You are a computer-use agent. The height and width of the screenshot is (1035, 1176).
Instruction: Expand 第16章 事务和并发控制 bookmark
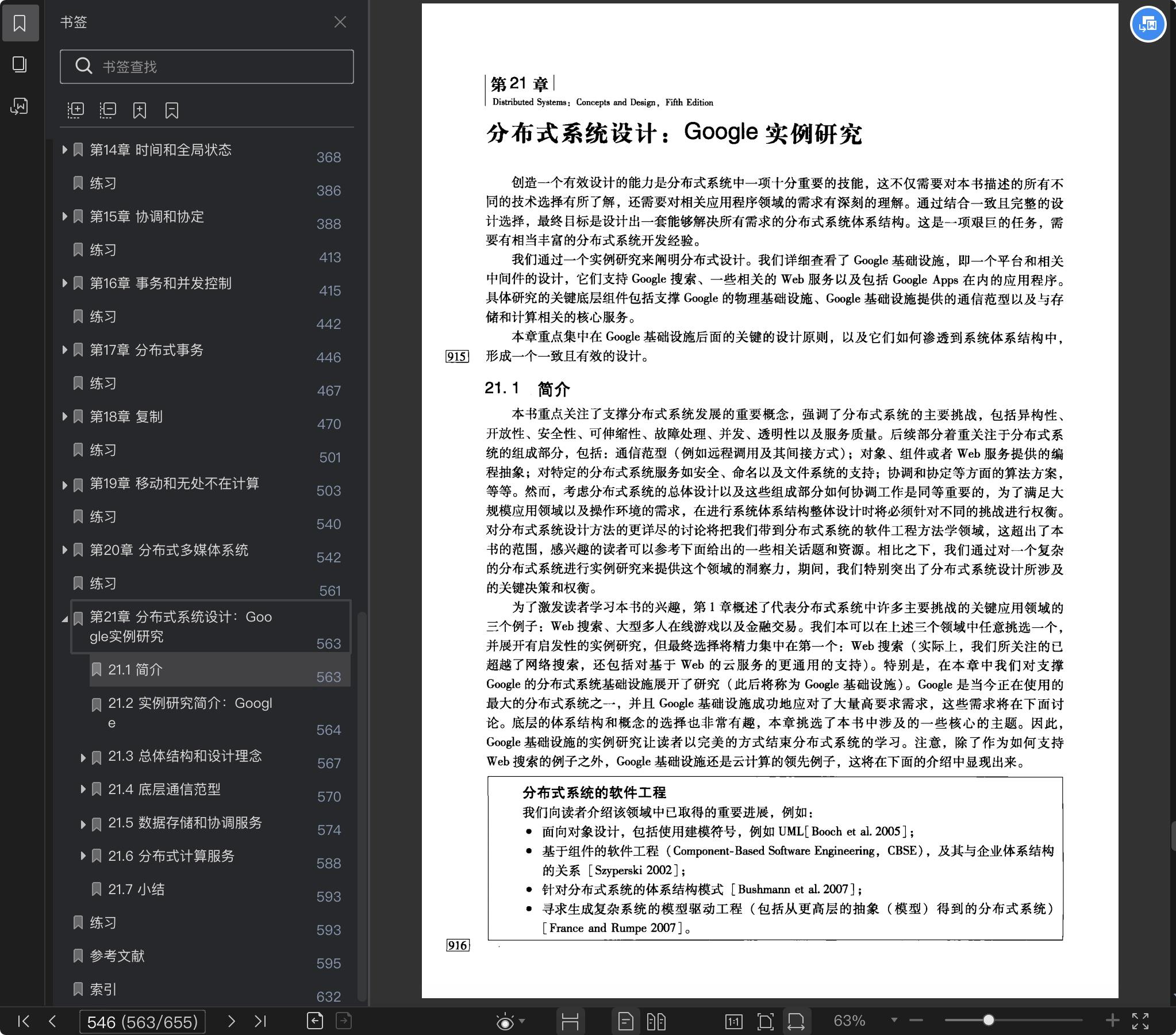click(x=64, y=283)
